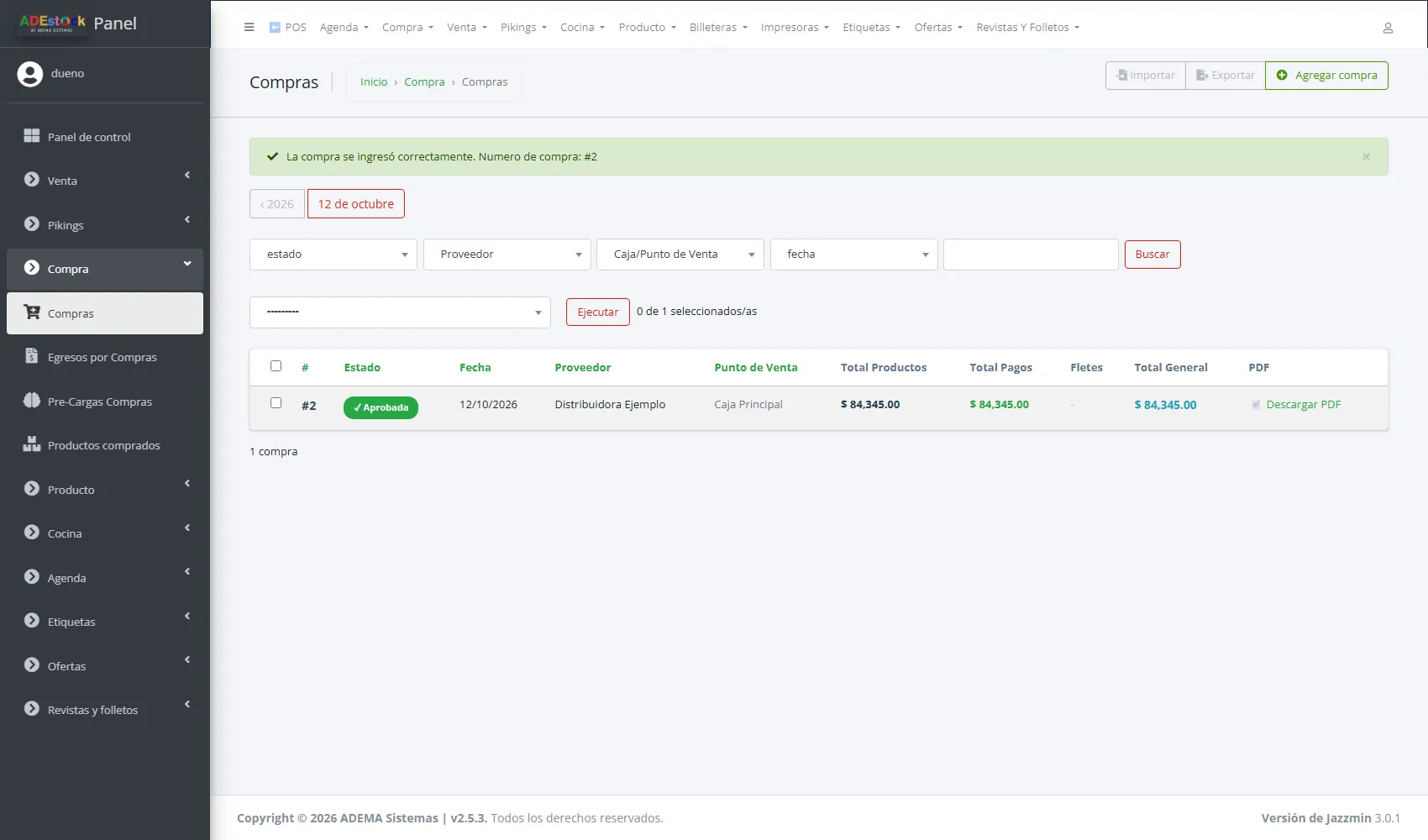Toggle the hamburger sidebar menu icon
The image size is (1428, 840).
249,27
